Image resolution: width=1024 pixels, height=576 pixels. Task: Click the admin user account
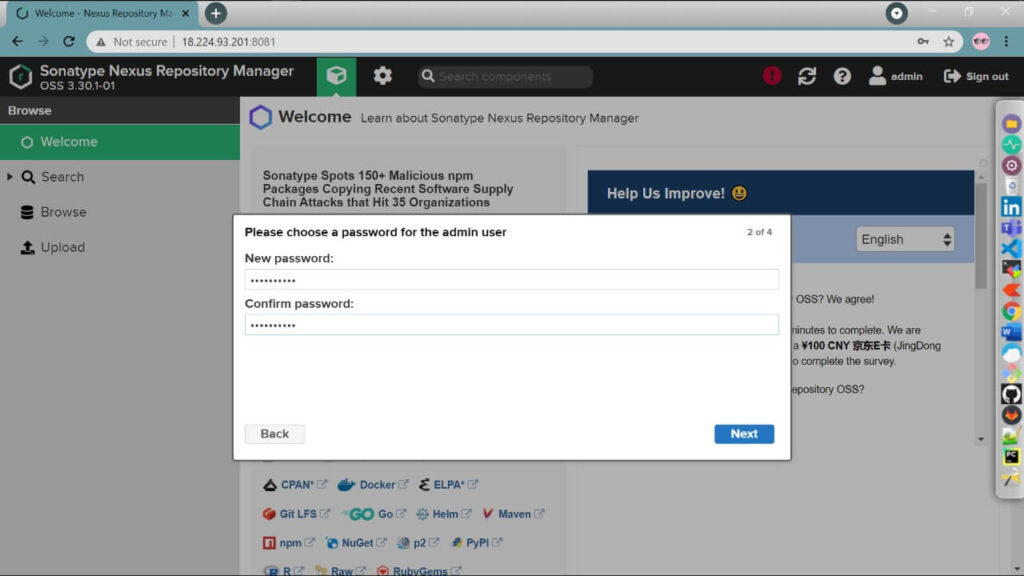click(x=895, y=76)
